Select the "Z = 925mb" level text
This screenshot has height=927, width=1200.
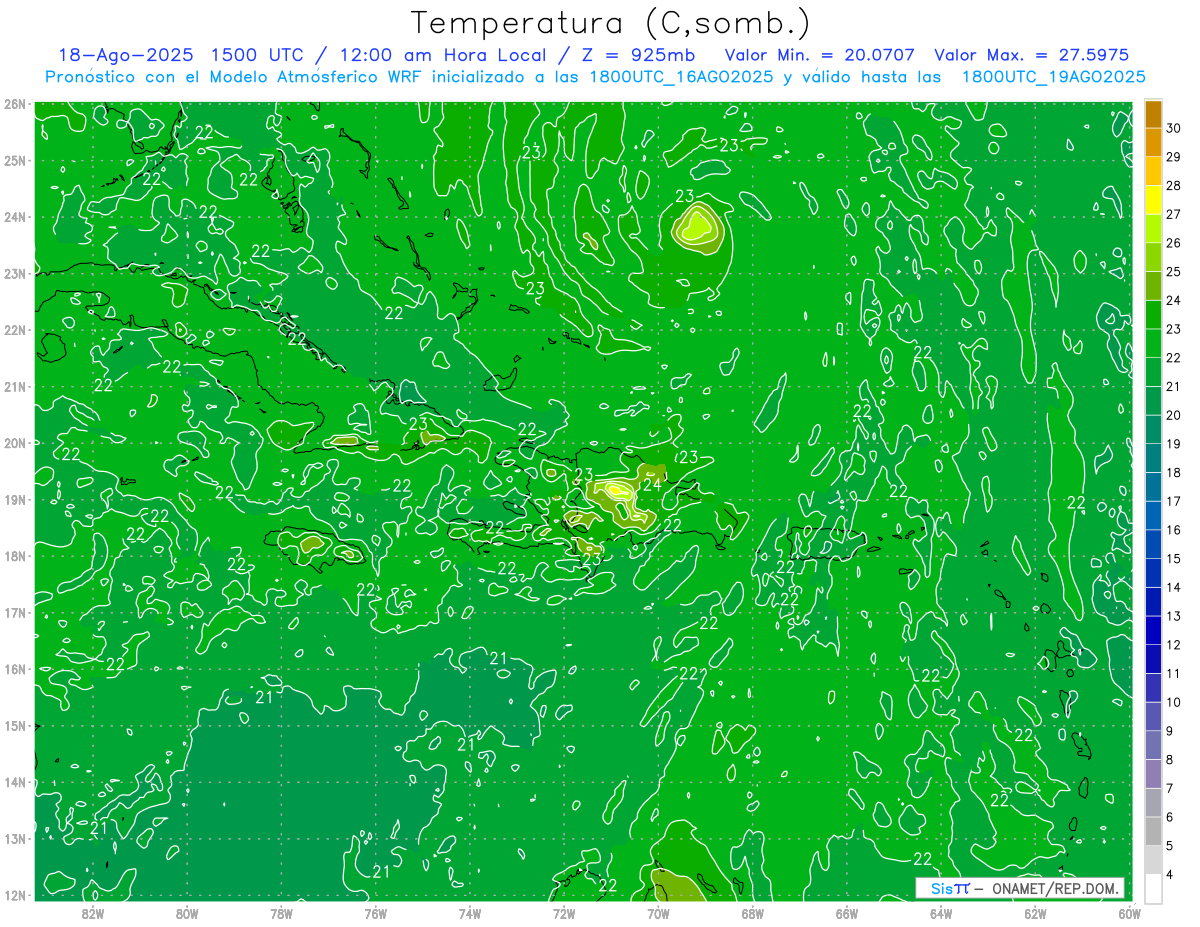tap(639, 55)
